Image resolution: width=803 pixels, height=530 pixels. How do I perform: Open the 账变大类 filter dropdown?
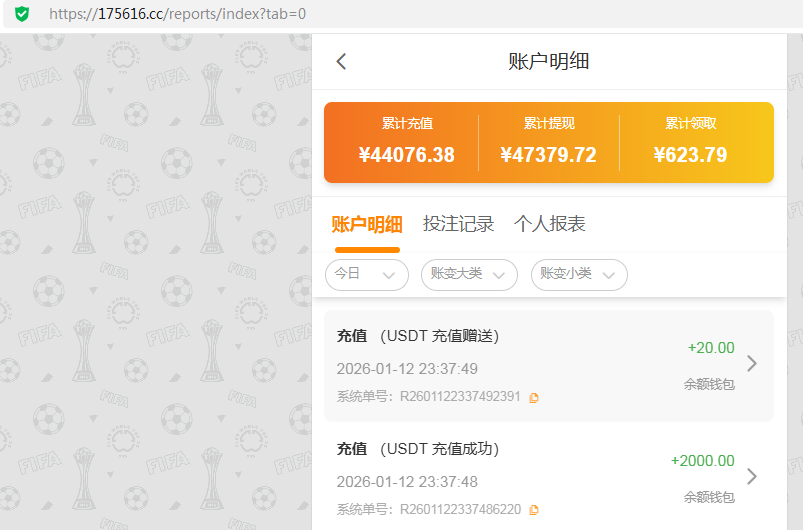pos(469,274)
